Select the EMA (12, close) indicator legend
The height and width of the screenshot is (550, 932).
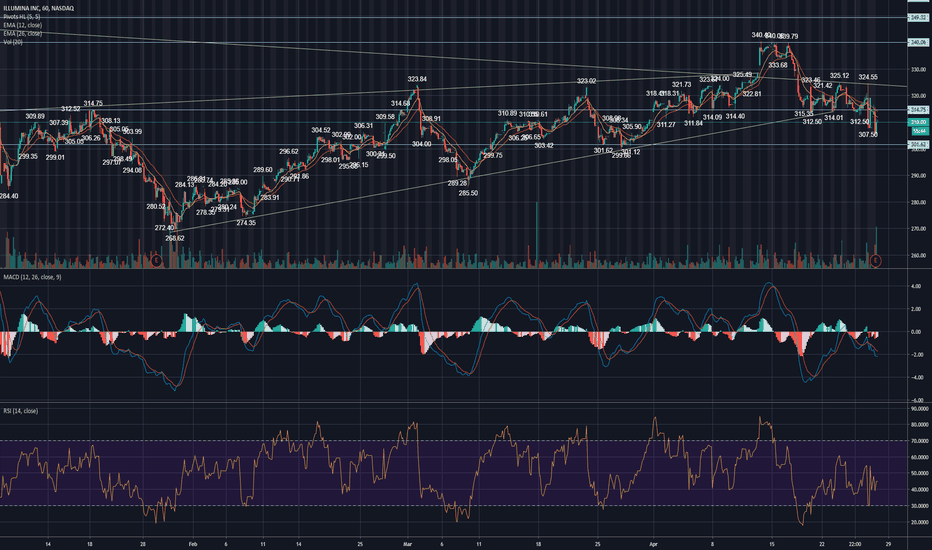coord(23,26)
